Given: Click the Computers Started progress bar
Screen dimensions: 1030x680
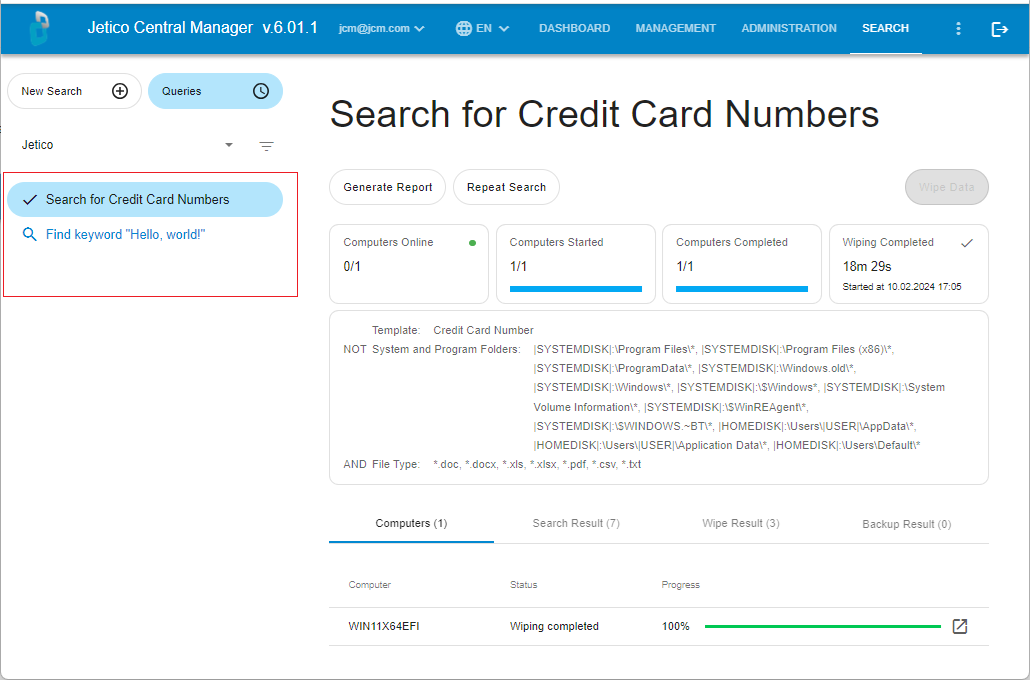Looking at the screenshot, I should coord(576,289).
